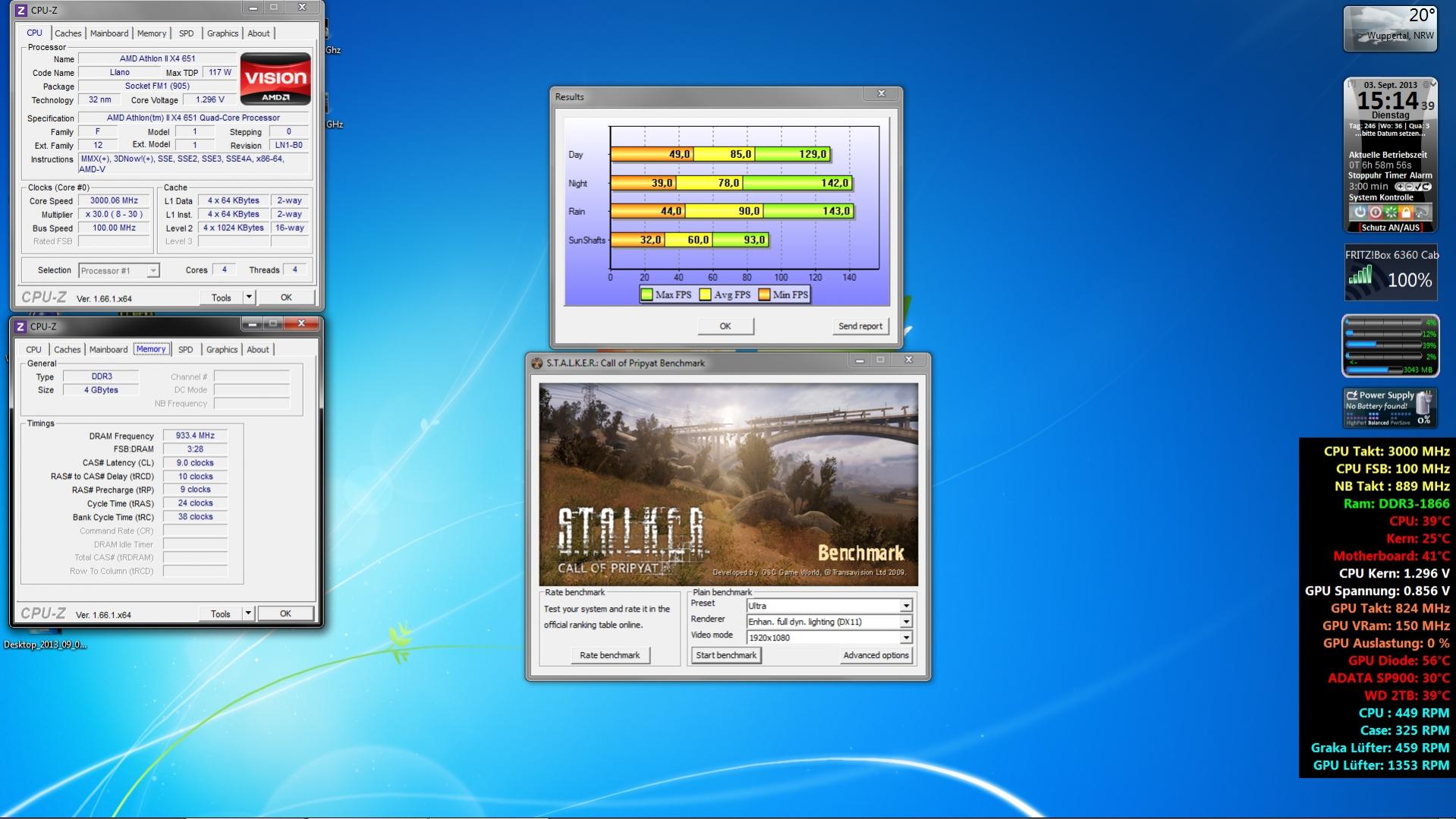Viewport: 1456px width, 819px height.
Task: Toggle Schutz AN/AUS on the clock gadget
Action: pyautogui.click(x=1390, y=227)
